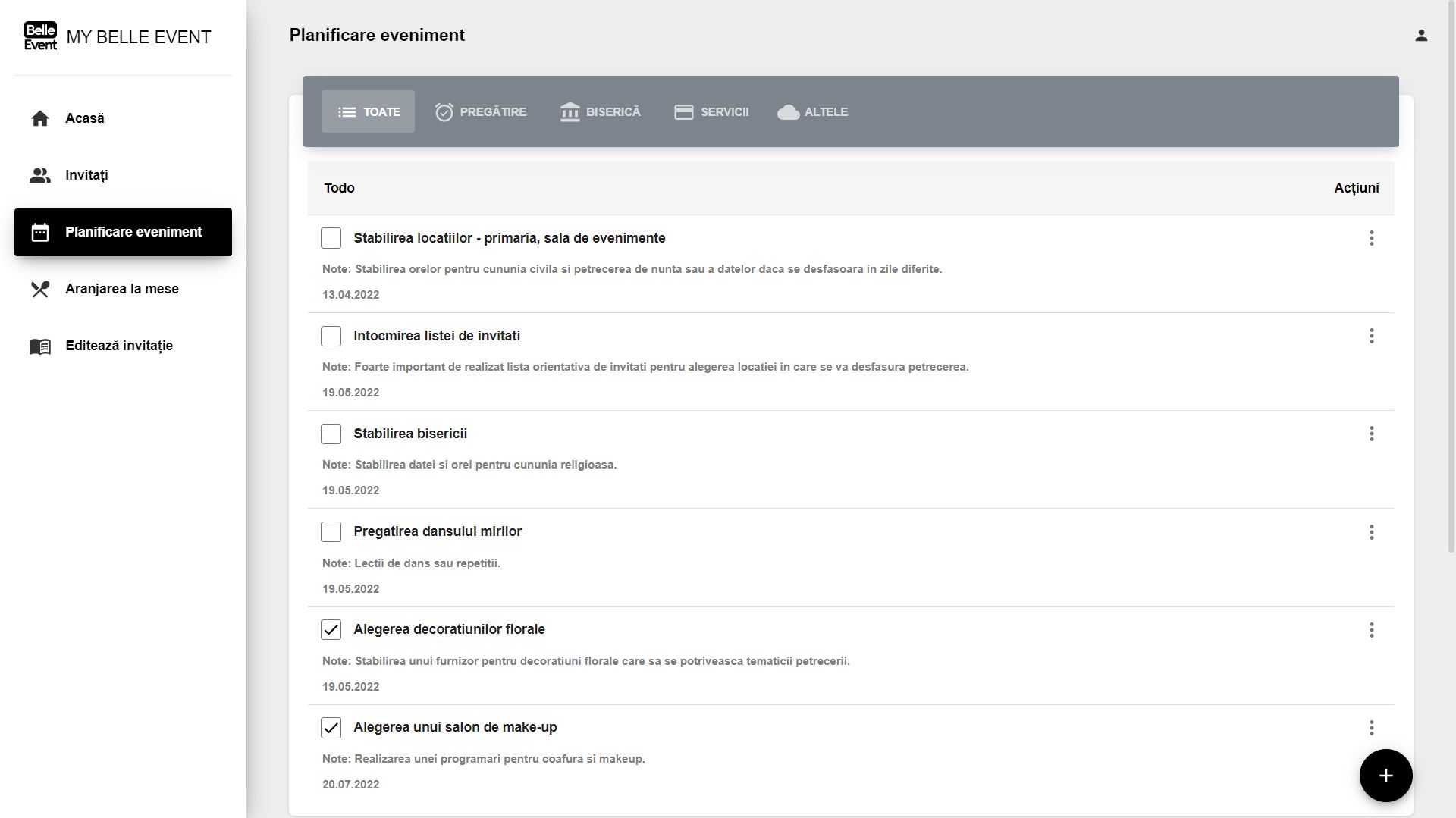Uncheck Alegerea decoratiunilor florale checkbox

coord(331,629)
